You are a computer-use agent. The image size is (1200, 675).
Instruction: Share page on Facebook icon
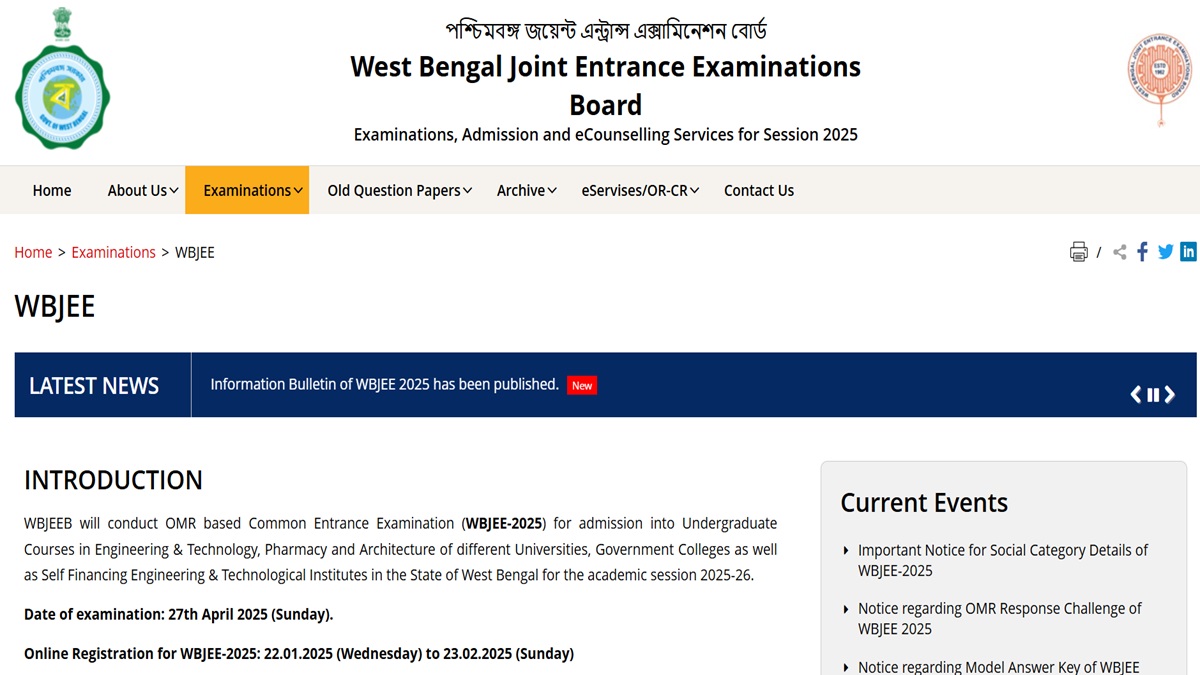(x=1142, y=252)
